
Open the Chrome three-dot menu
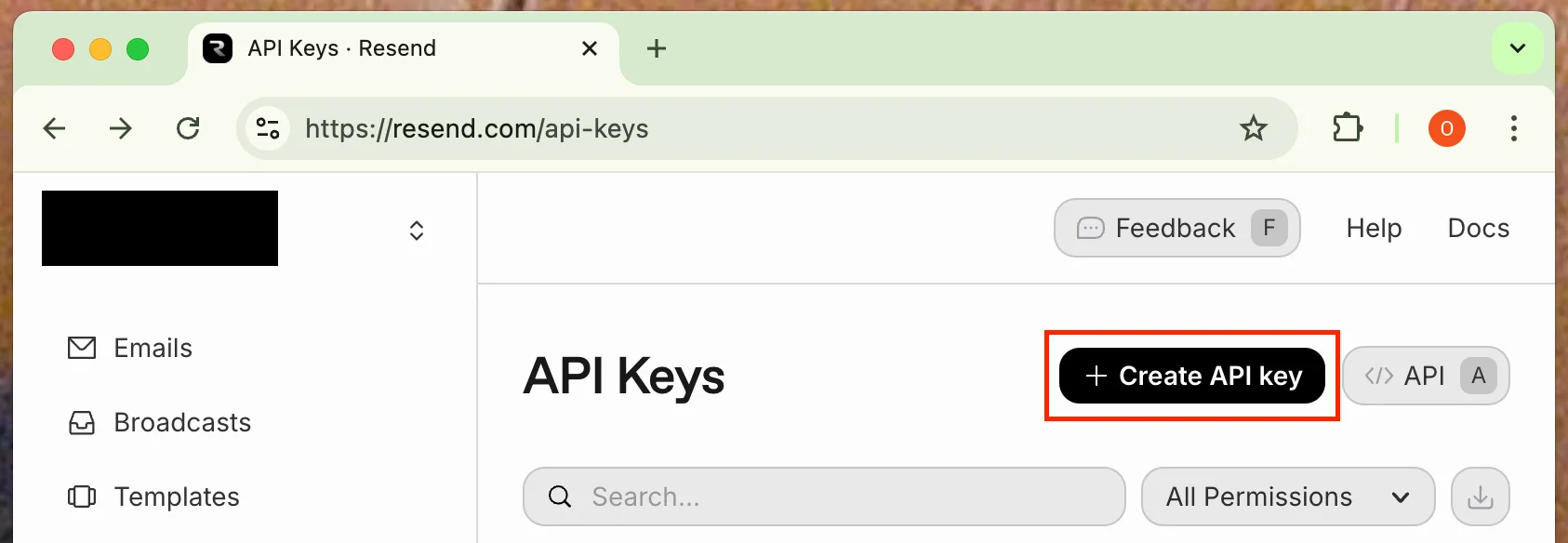[1514, 128]
